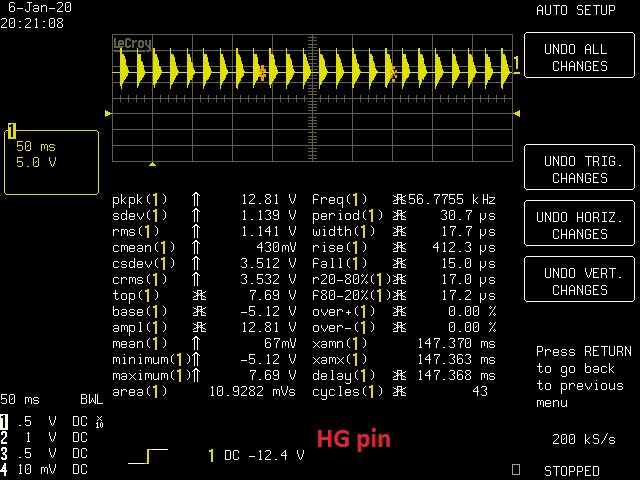Click the yellow trigger delay marker below grid
The height and width of the screenshot is (480, 640).
click(152, 164)
